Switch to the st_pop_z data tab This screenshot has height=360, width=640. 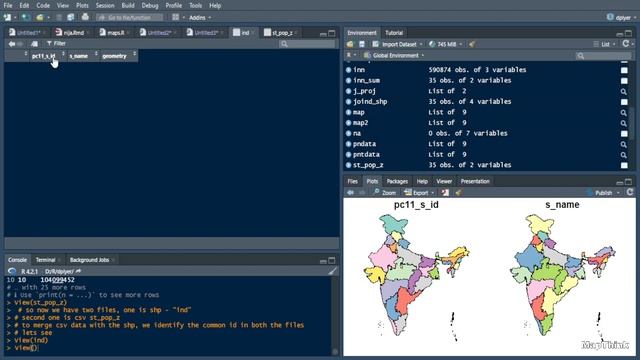pyautogui.click(x=282, y=33)
